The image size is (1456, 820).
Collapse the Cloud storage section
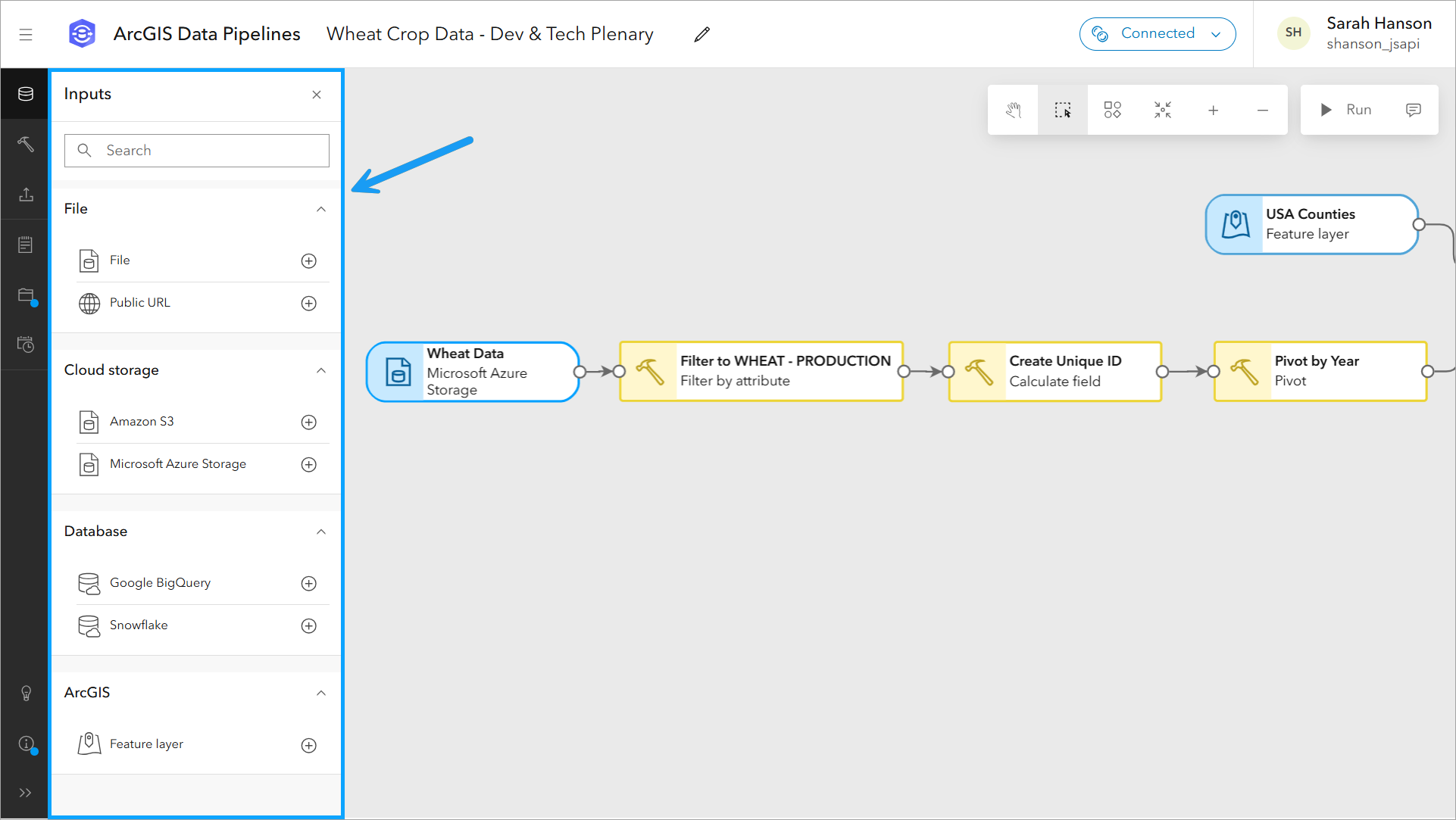pyautogui.click(x=321, y=370)
